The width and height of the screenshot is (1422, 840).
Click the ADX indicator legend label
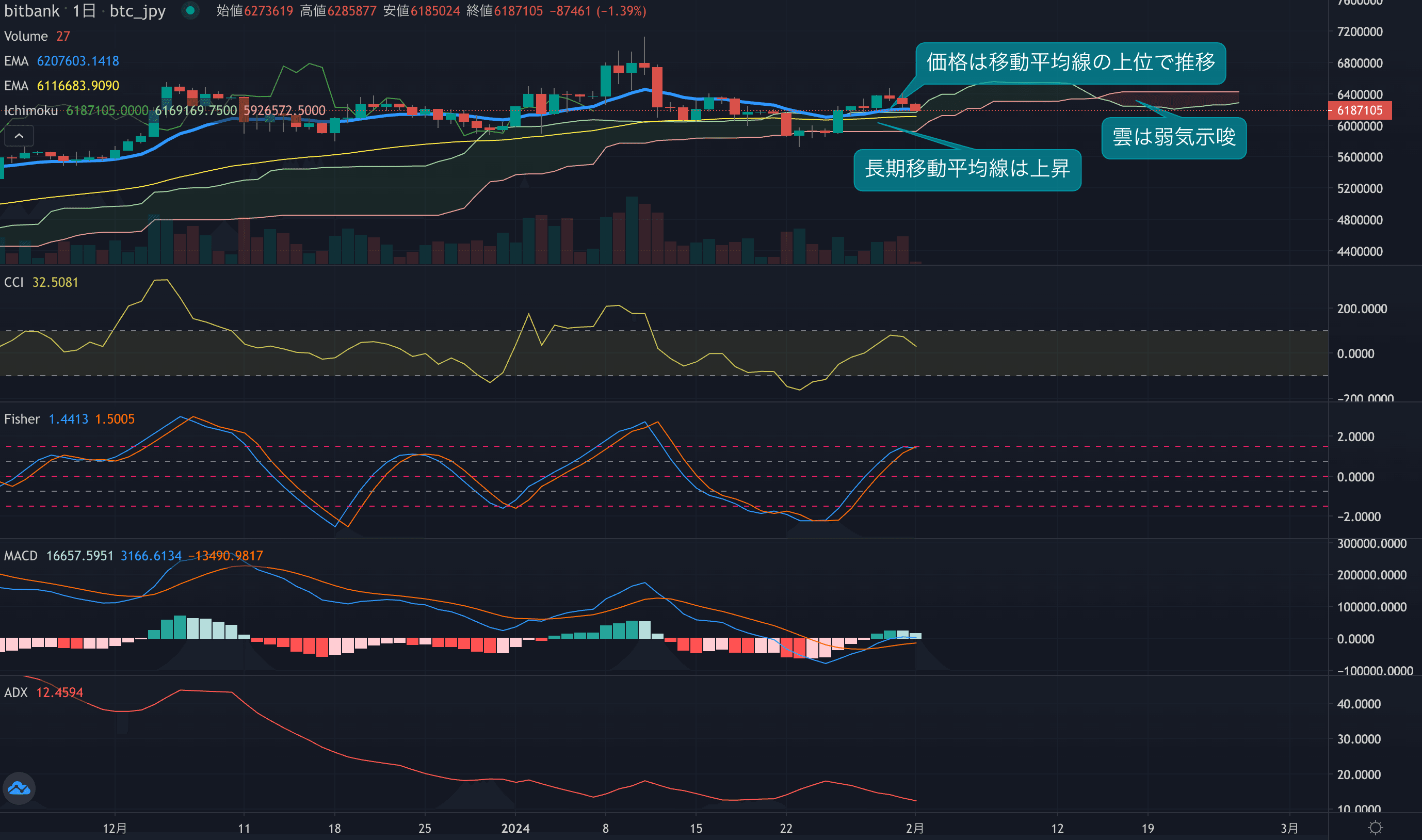click(x=16, y=693)
